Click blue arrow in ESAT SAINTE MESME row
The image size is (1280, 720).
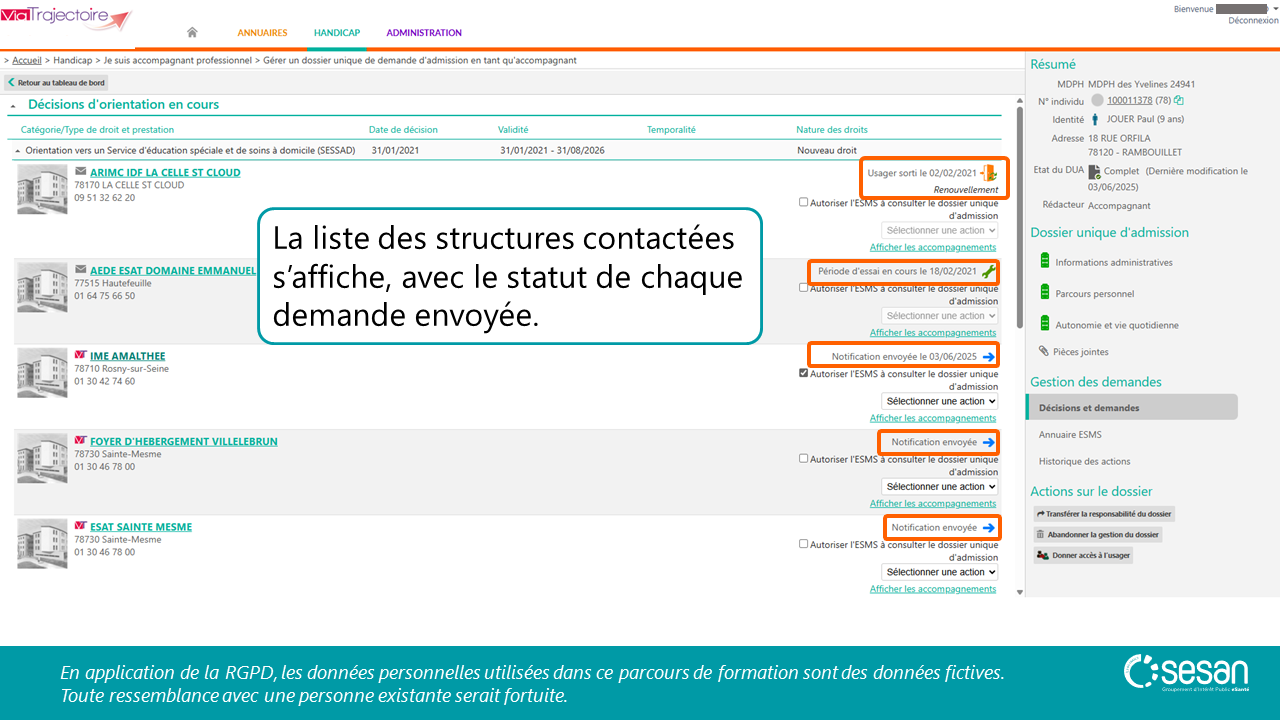989,527
